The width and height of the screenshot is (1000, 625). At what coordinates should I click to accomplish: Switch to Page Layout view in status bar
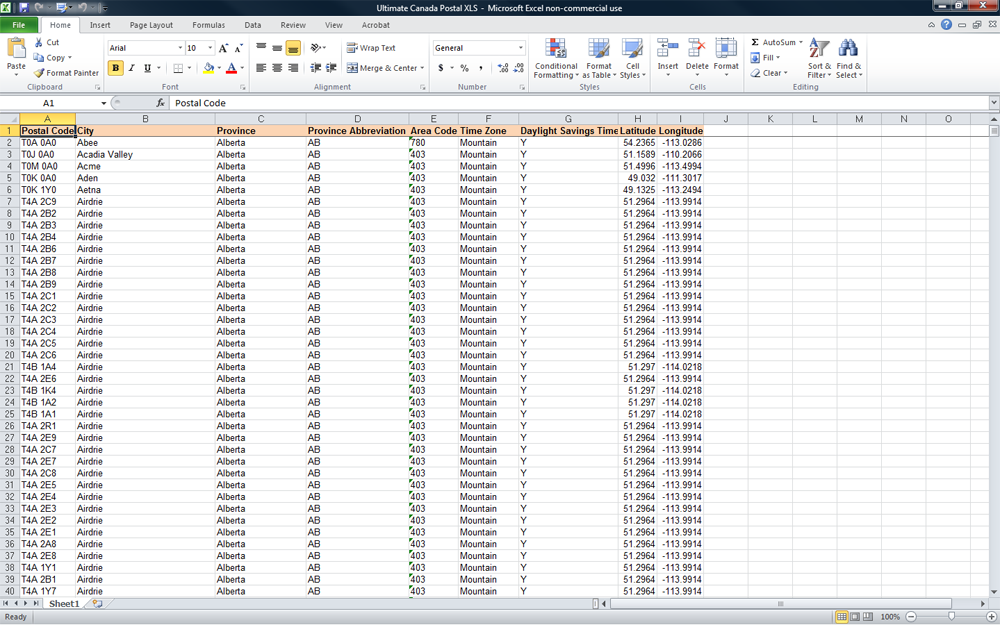point(855,617)
